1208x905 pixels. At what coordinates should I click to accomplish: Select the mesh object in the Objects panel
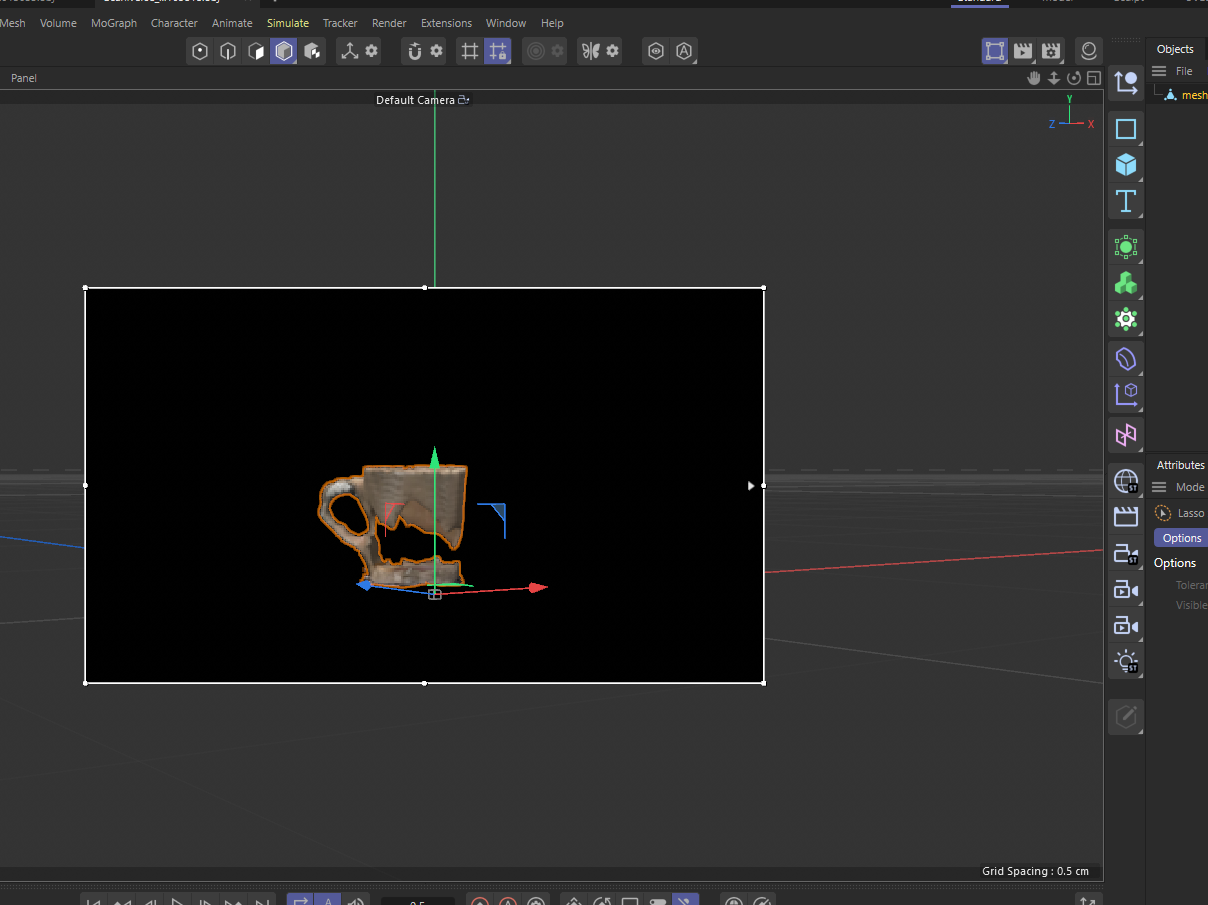[1194, 94]
